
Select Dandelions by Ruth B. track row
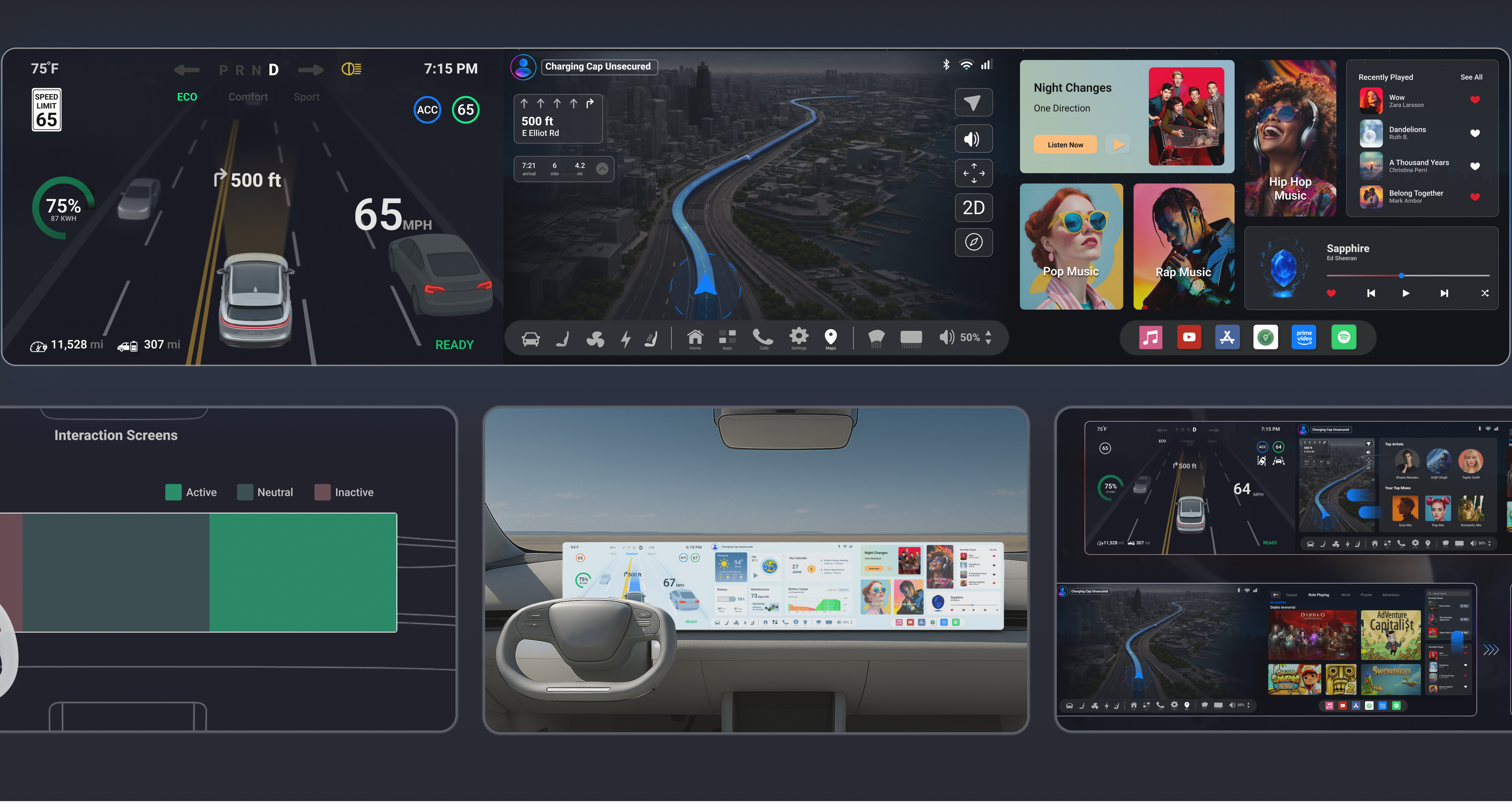(1420, 133)
